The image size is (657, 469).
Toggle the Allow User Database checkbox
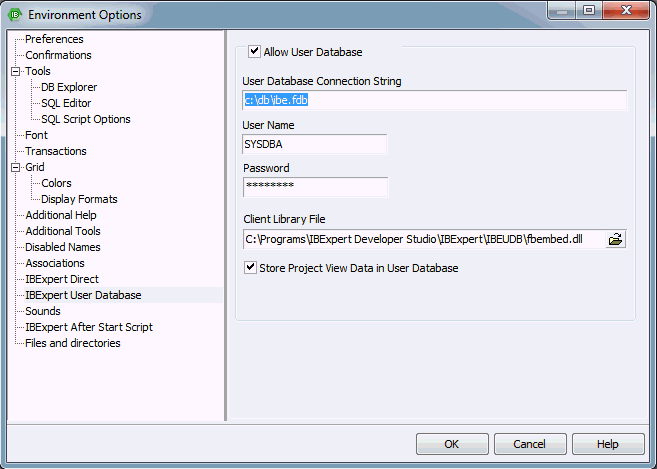(x=254, y=52)
